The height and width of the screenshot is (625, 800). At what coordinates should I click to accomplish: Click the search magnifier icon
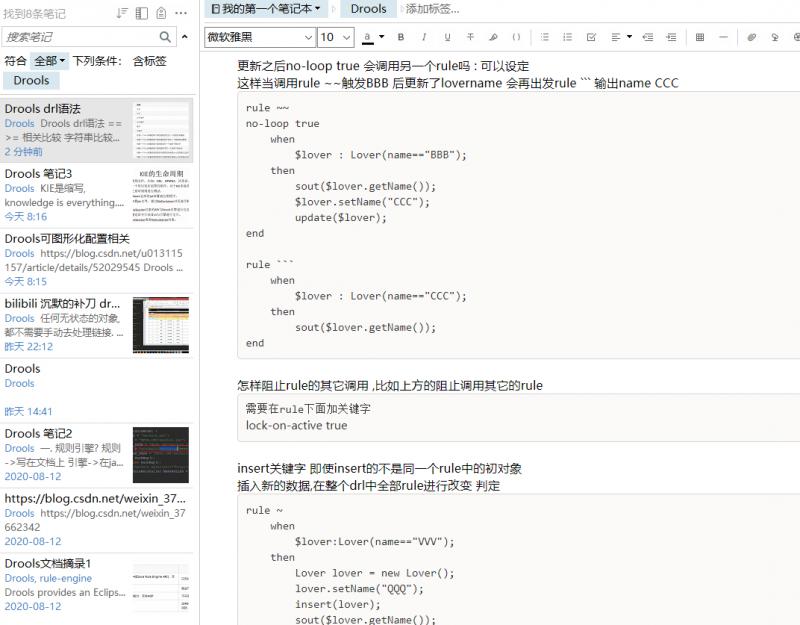[165, 37]
